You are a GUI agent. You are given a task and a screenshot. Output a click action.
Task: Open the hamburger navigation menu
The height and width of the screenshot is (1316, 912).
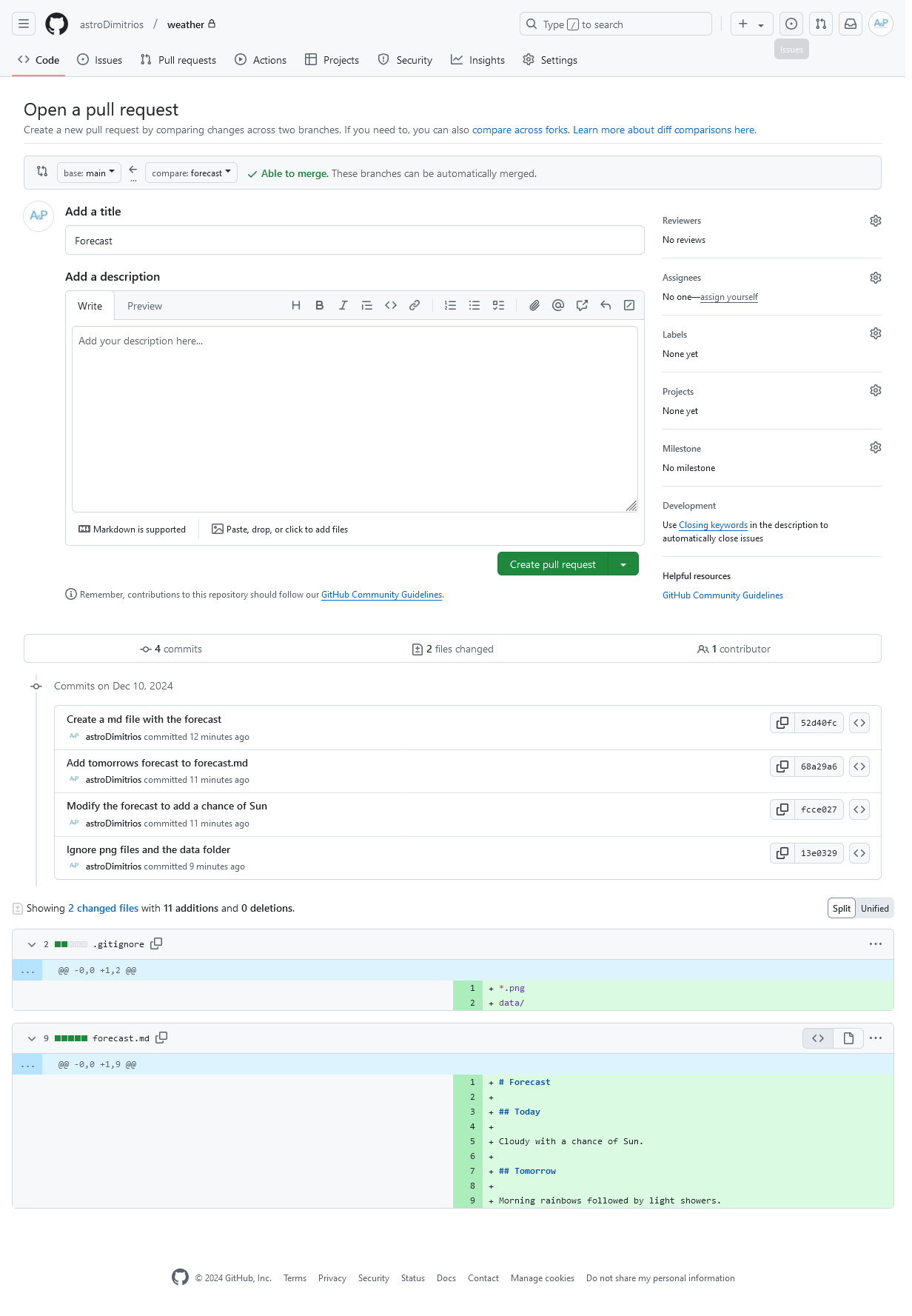pyautogui.click(x=24, y=24)
